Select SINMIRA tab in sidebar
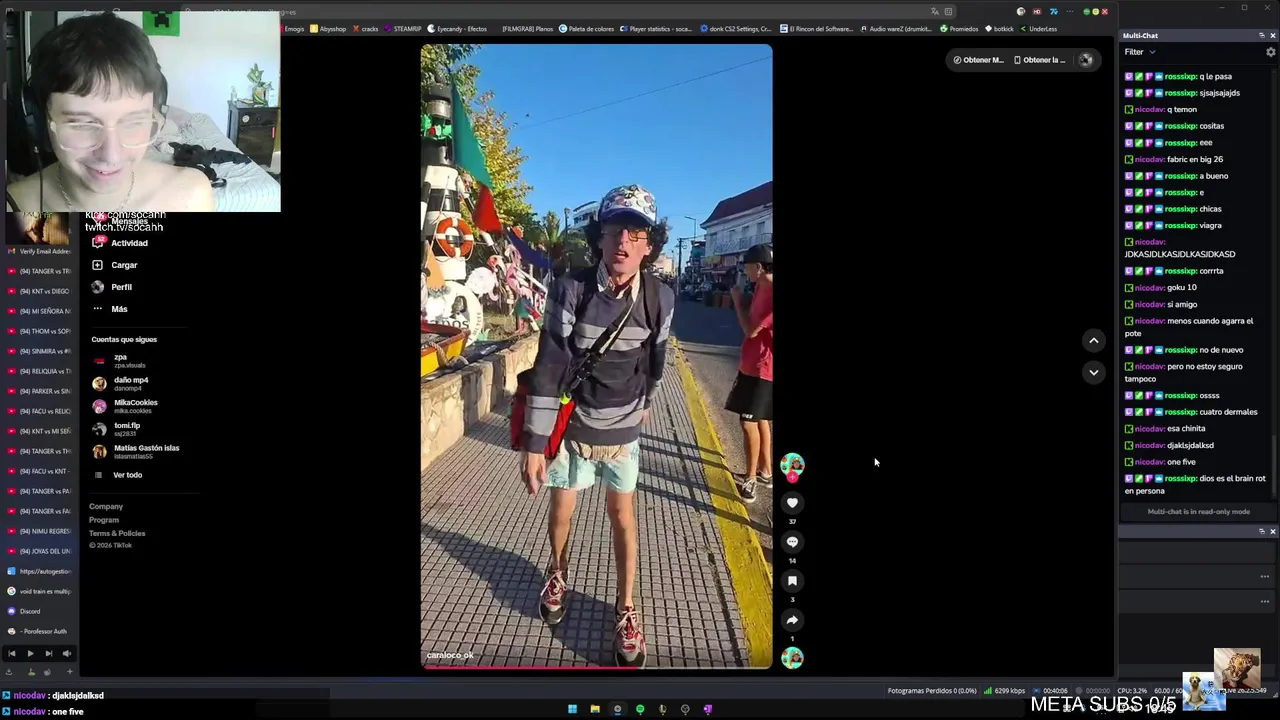Screen dimensions: 1280x720 tap(39, 351)
